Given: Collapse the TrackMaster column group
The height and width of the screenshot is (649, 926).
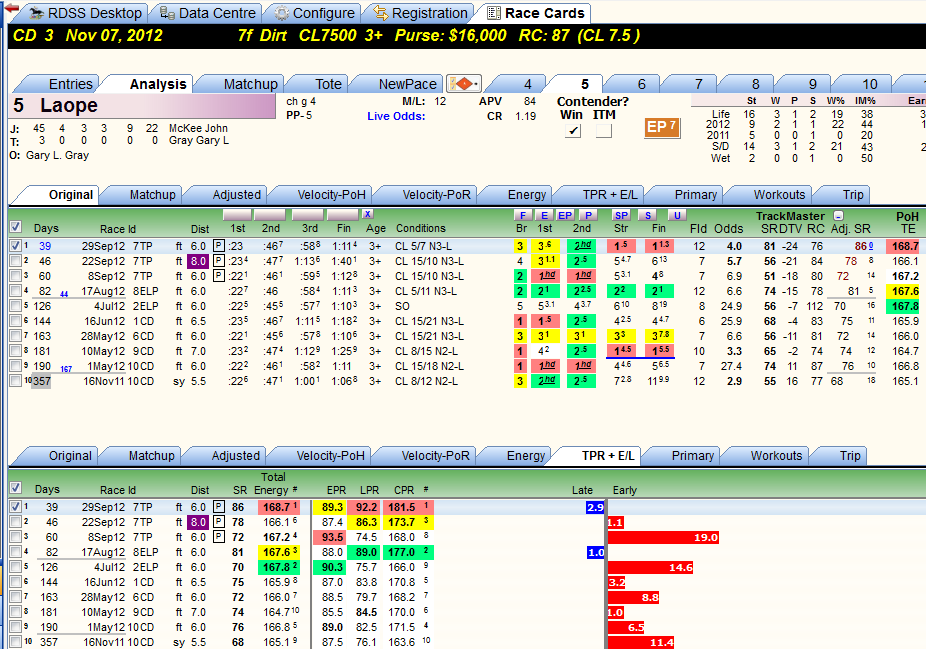Looking at the screenshot, I should click(x=839, y=216).
